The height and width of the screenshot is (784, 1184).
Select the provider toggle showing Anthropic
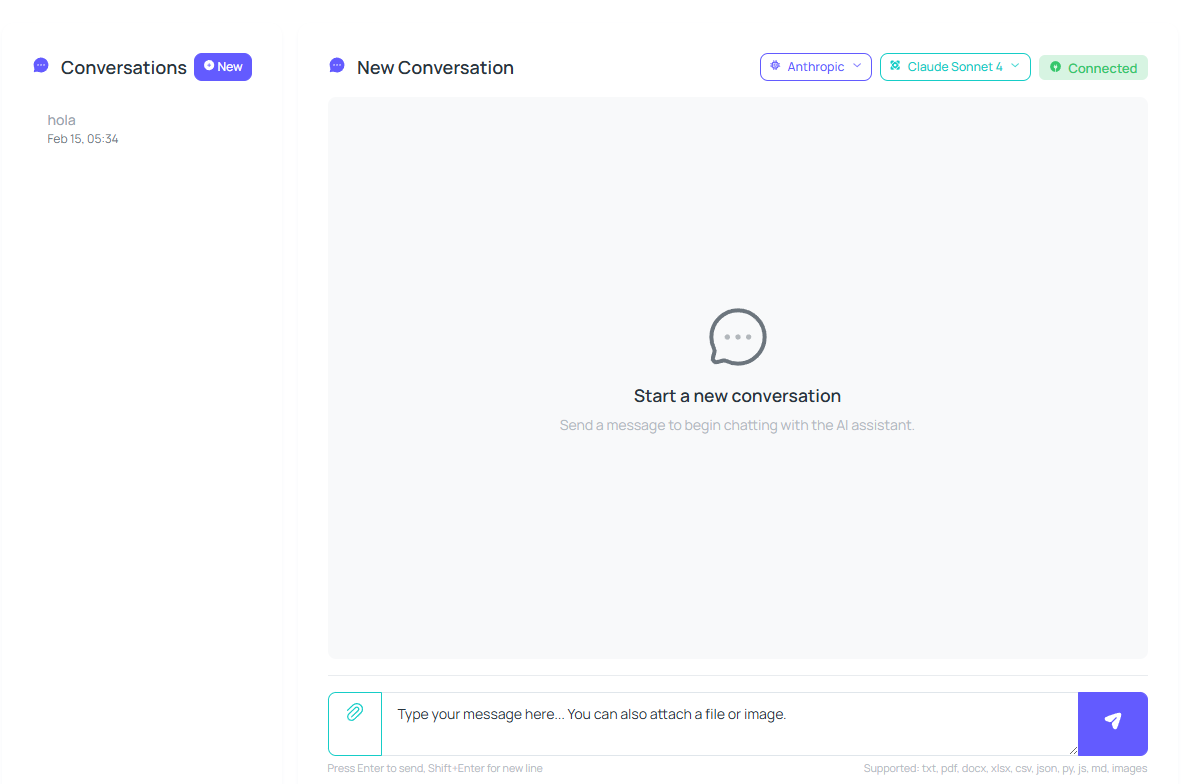[815, 67]
